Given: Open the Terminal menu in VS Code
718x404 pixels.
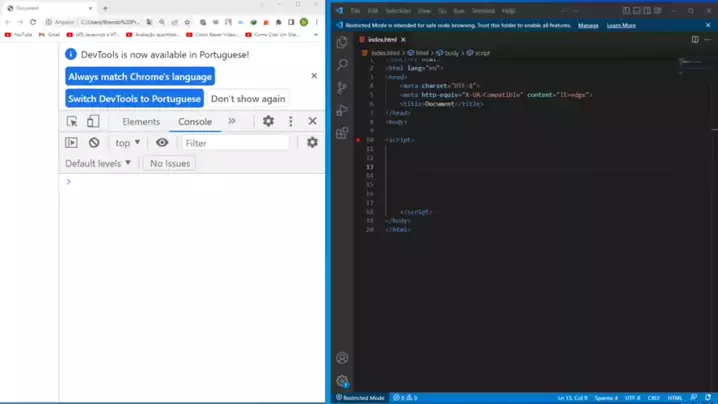Looking at the screenshot, I should pos(483,11).
